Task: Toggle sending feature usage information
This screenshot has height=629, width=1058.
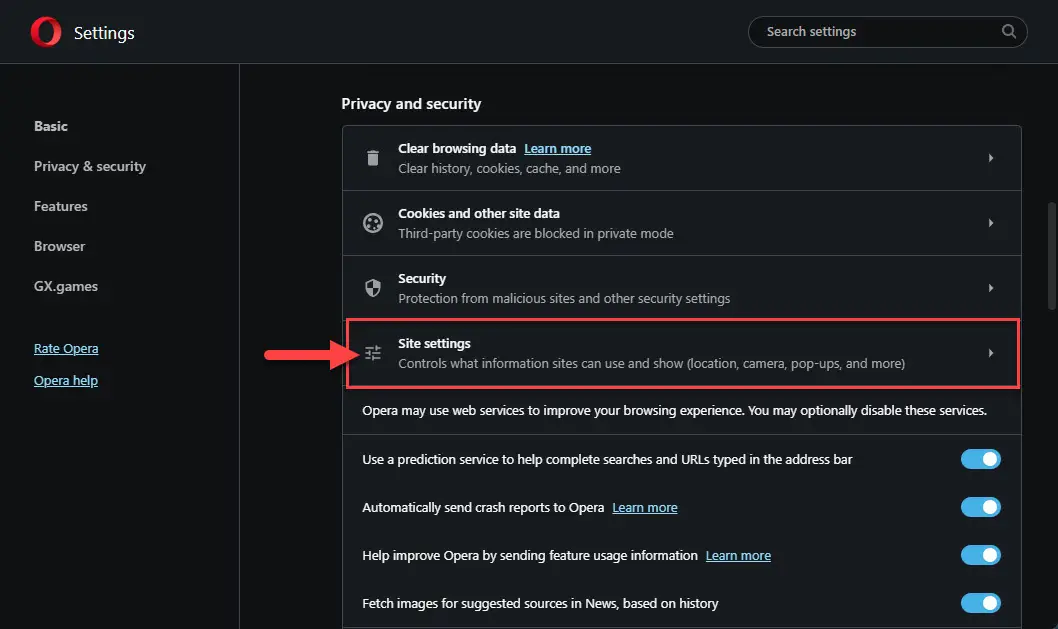Action: click(980, 555)
